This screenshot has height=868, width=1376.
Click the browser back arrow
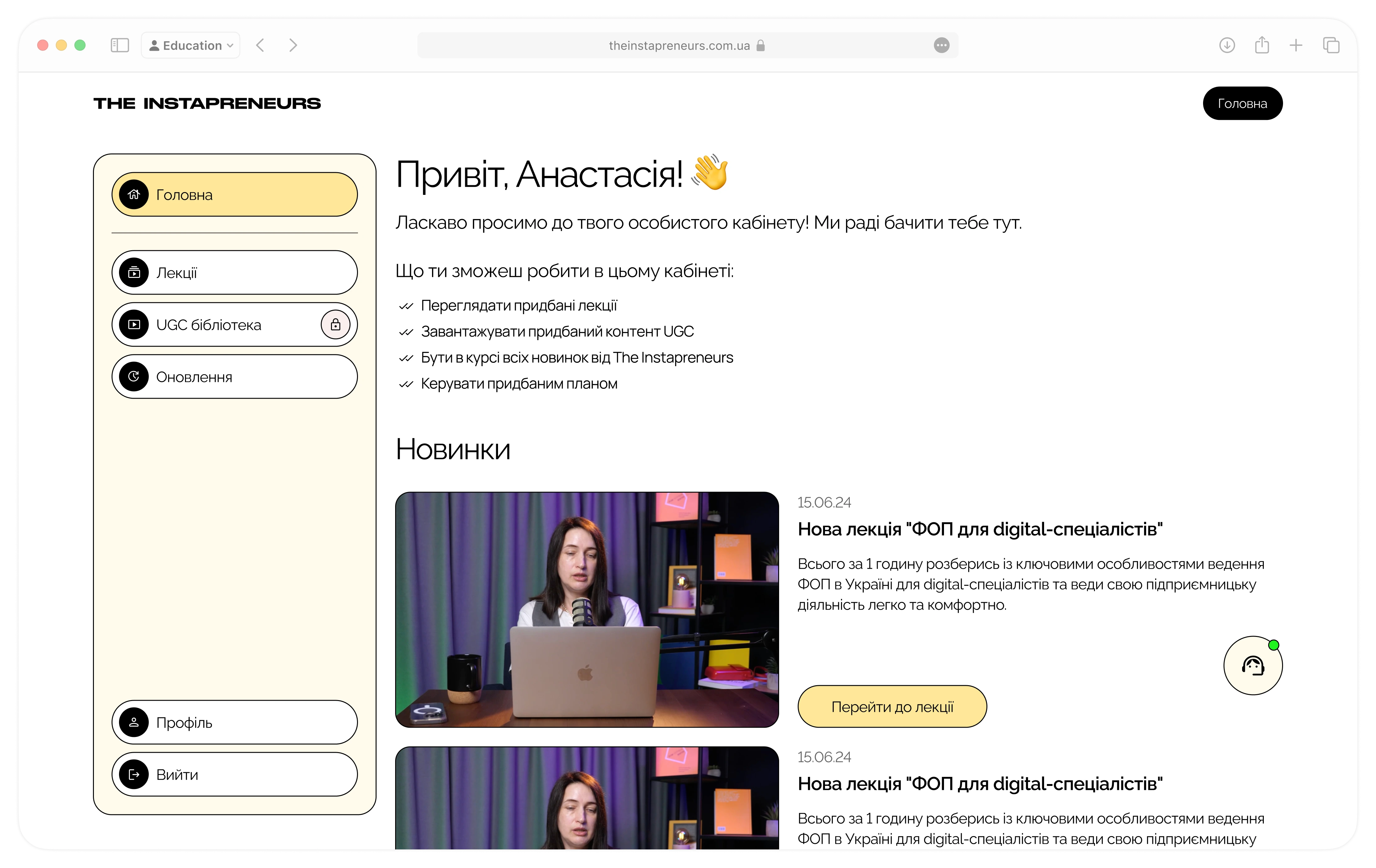(261, 45)
